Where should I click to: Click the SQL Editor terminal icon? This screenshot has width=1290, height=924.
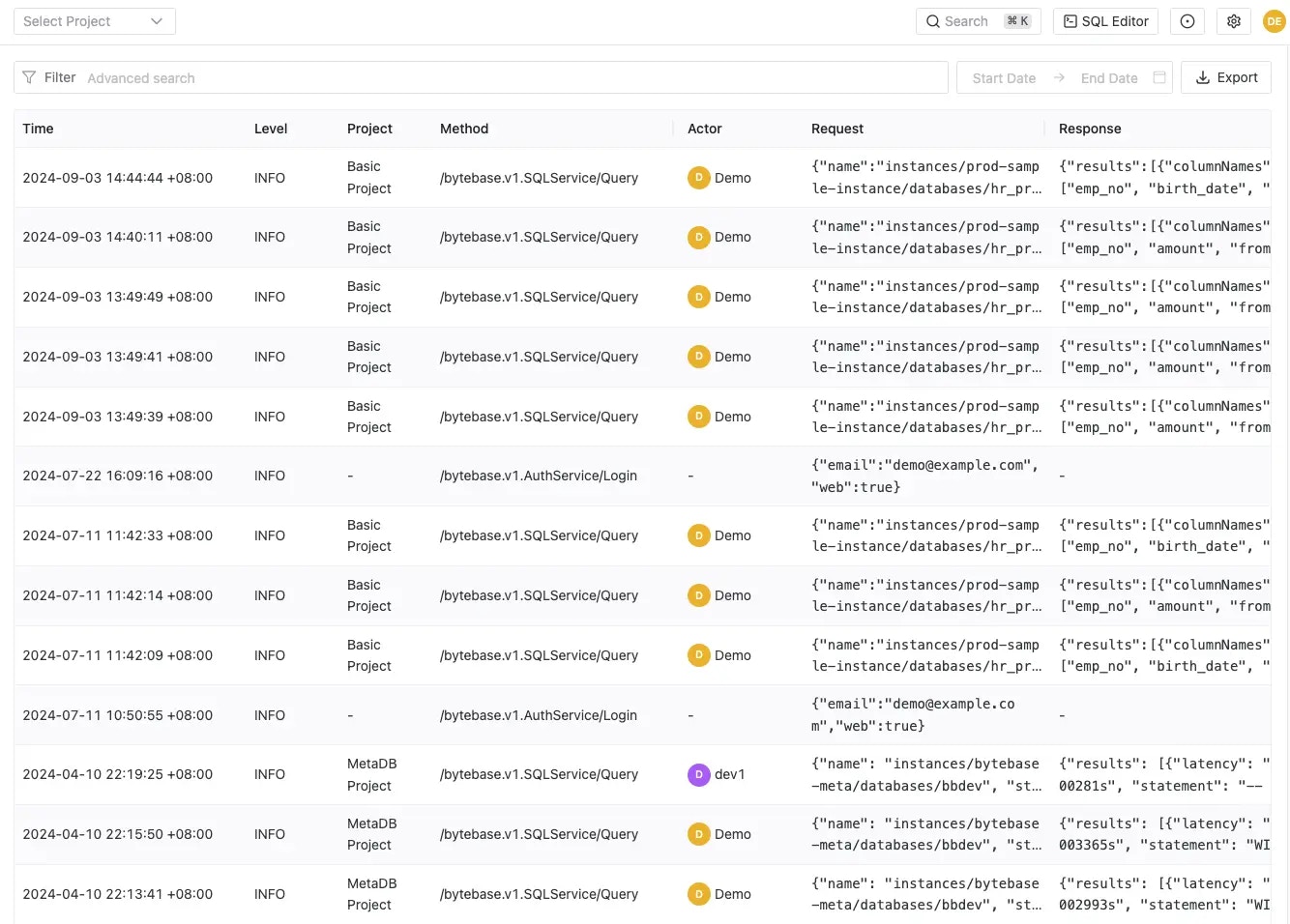(x=1070, y=20)
